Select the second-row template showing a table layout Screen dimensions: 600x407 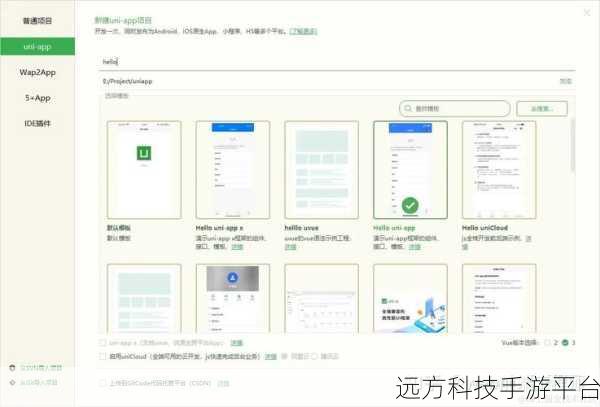tap(321, 298)
